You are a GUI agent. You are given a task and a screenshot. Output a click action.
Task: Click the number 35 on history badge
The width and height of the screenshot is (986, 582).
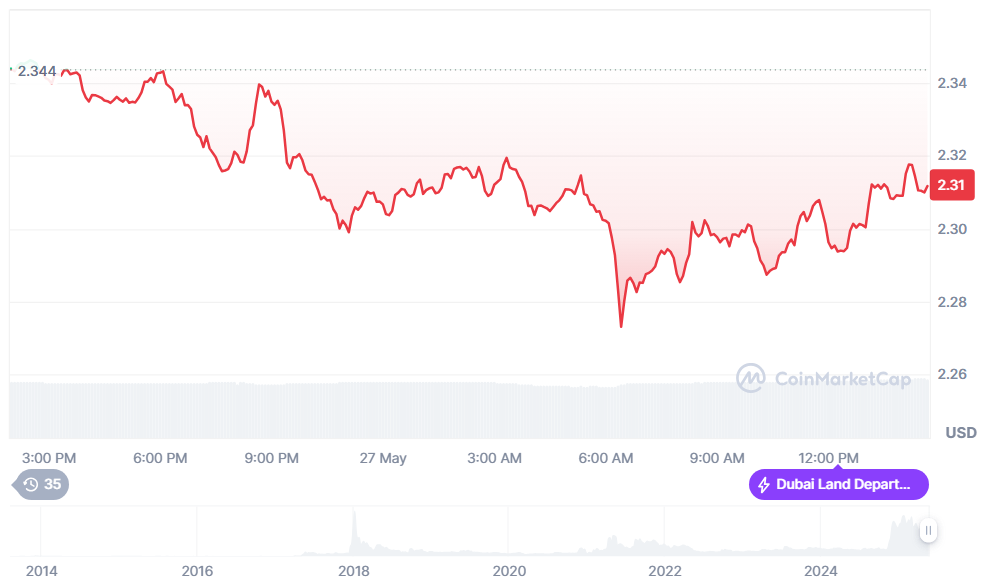point(53,485)
